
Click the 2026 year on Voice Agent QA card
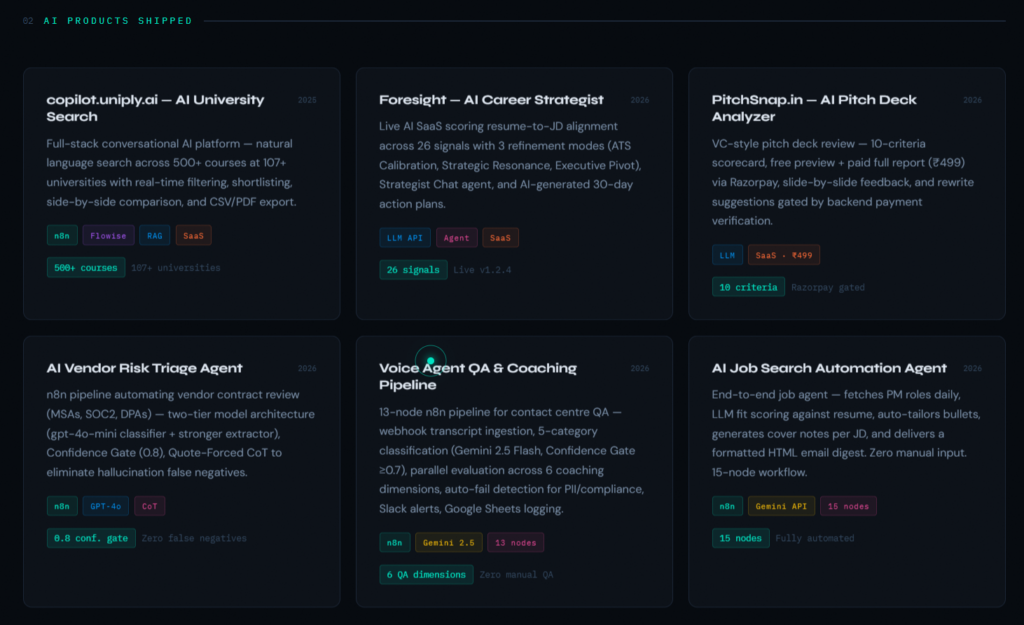[x=639, y=368]
